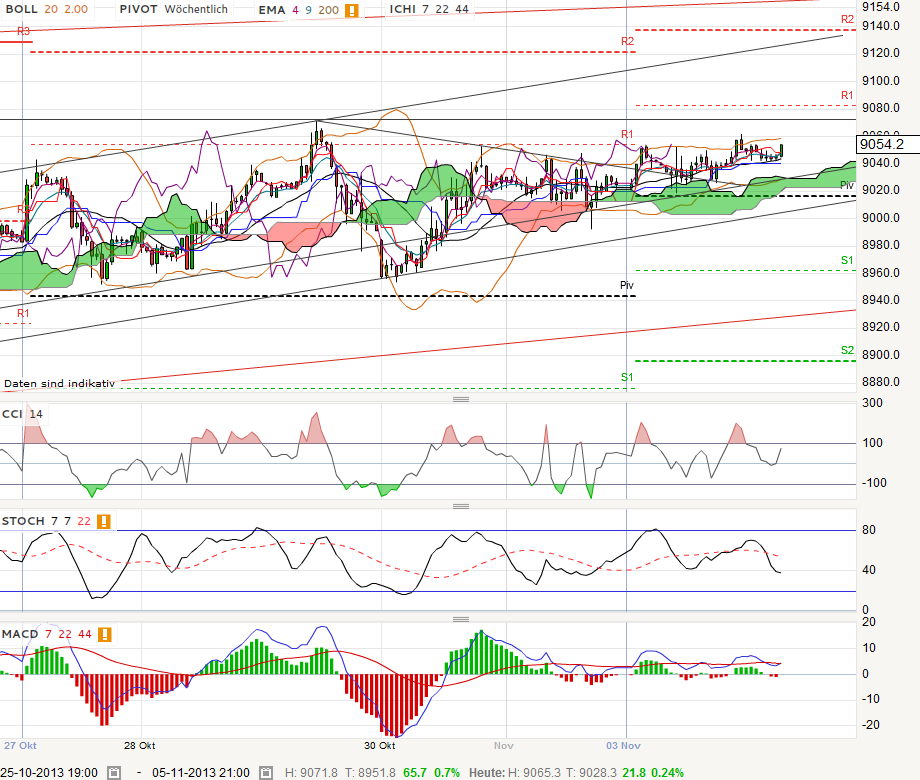Screen dimensions: 920x780
Task: Click the MACD warning exclamation icon
Action: (104, 634)
